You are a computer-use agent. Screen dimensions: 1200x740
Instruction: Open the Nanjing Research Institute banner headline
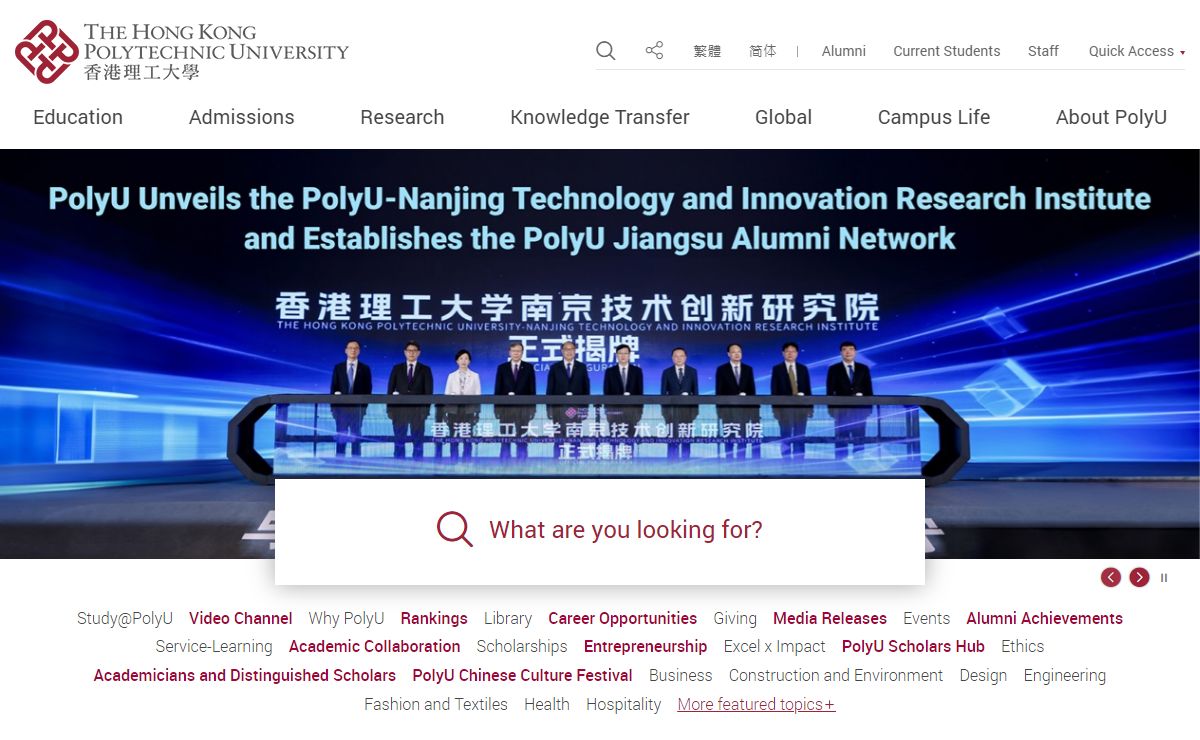point(600,218)
